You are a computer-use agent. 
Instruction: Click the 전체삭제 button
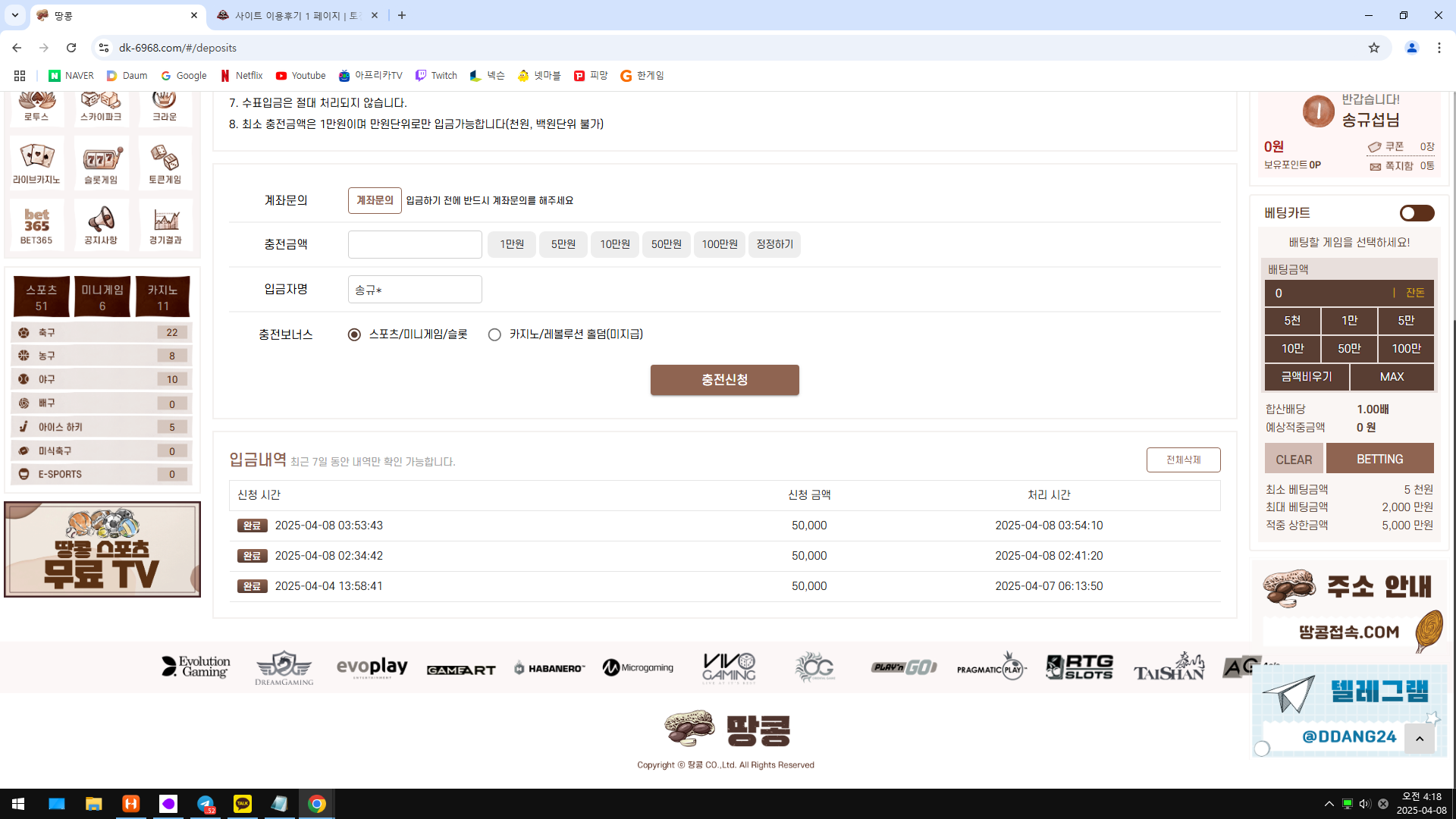[1183, 460]
